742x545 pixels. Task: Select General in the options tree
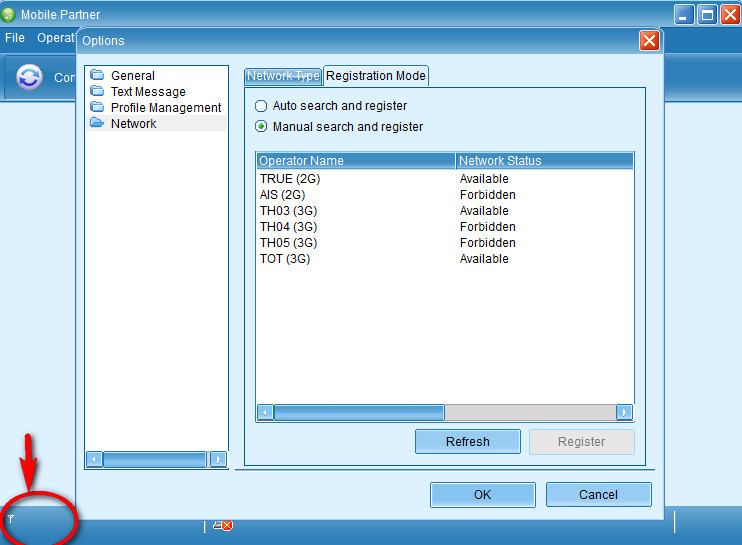pos(133,76)
